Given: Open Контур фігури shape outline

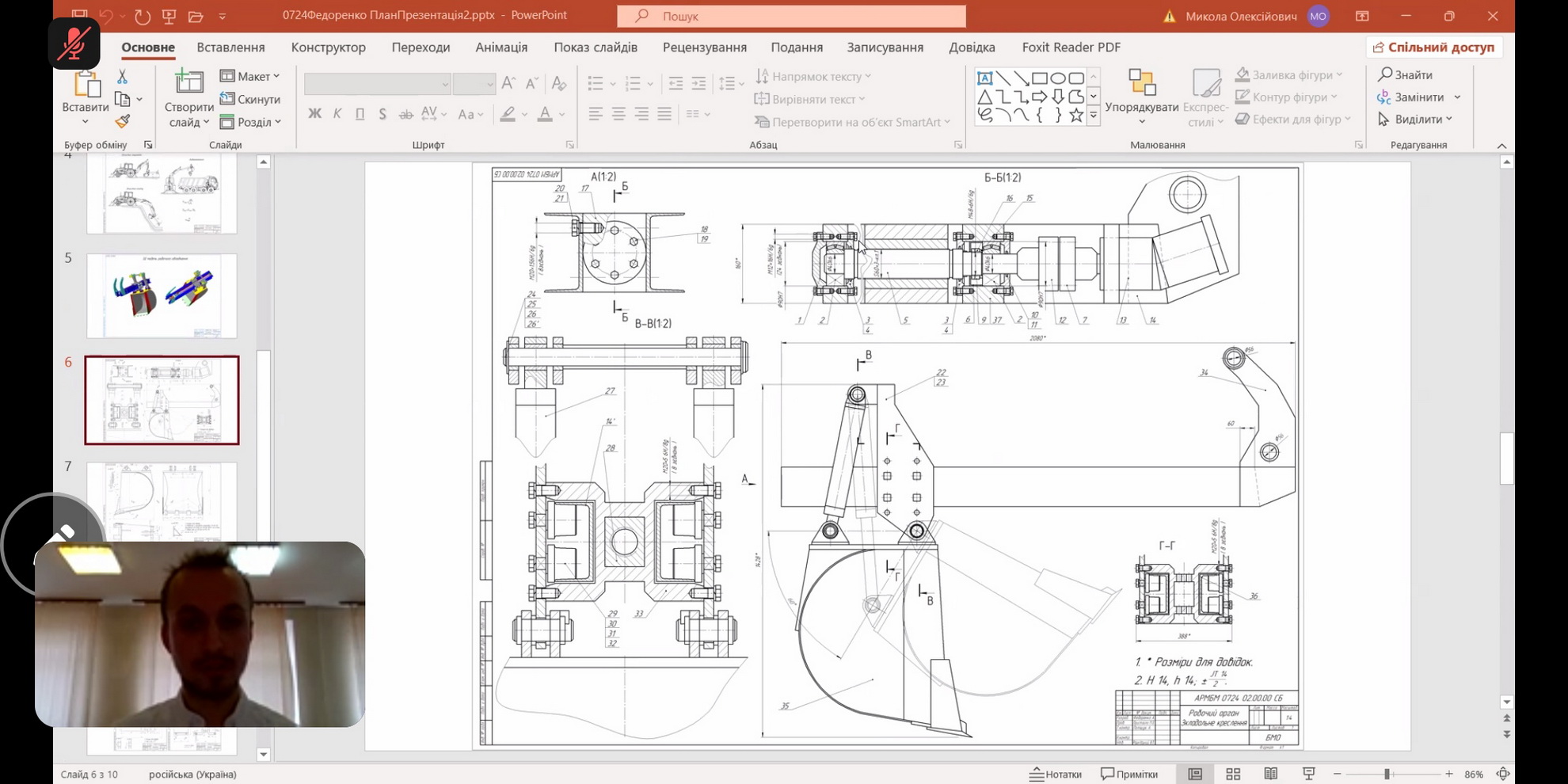Looking at the screenshot, I should pyautogui.click(x=1287, y=97).
